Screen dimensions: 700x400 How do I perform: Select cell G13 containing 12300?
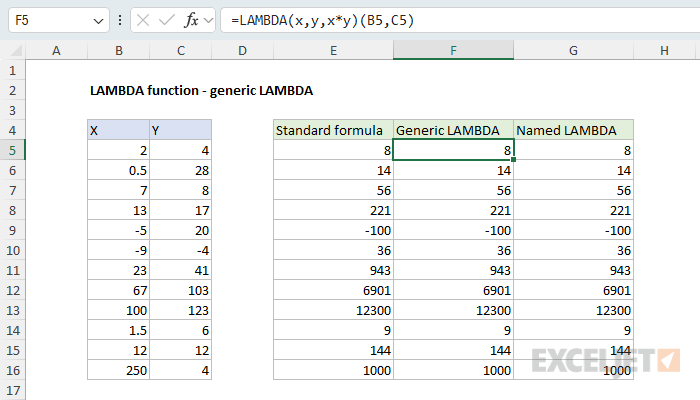pyautogui.click(x=574, y=310)
